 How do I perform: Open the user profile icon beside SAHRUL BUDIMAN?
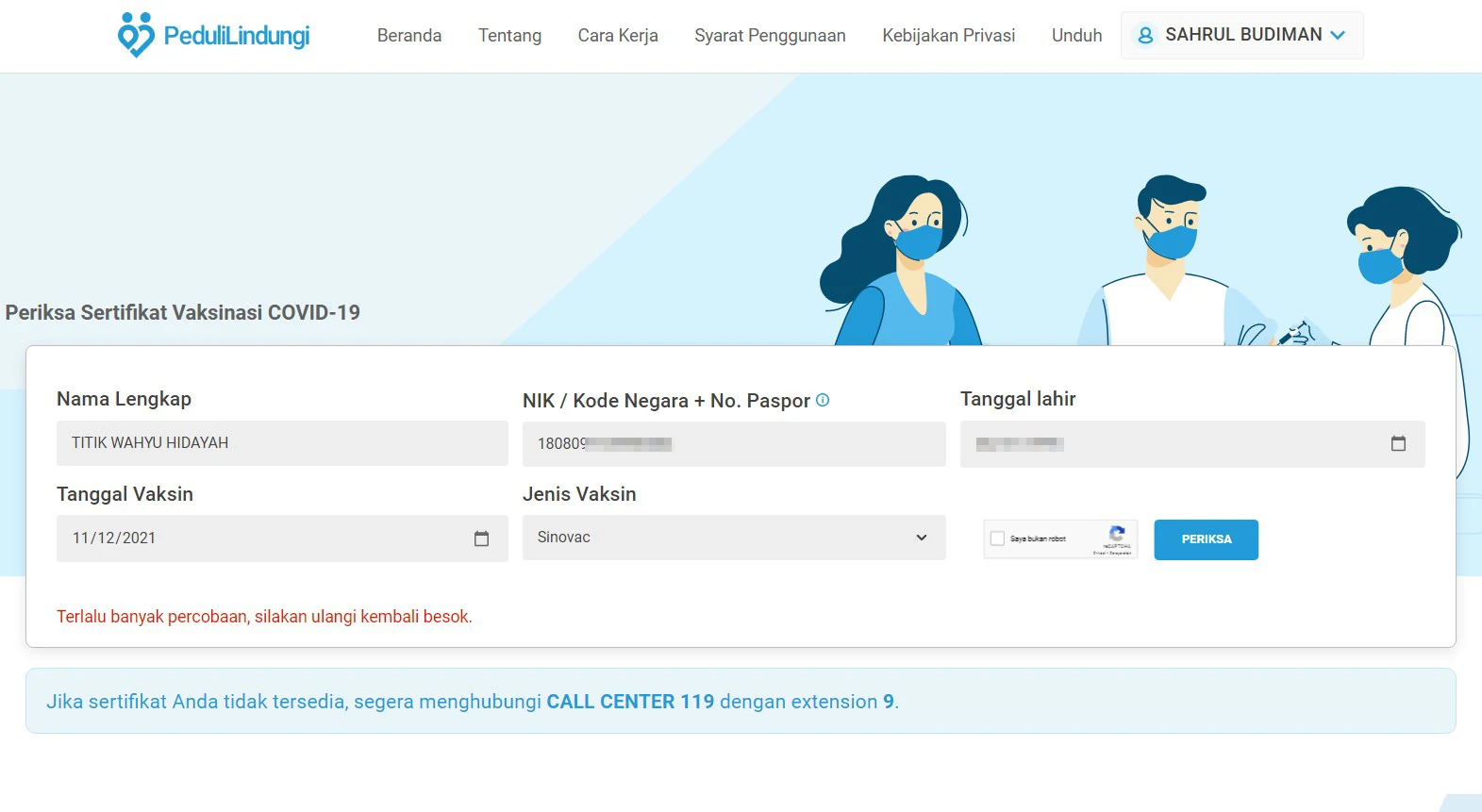pos(1145,35)
